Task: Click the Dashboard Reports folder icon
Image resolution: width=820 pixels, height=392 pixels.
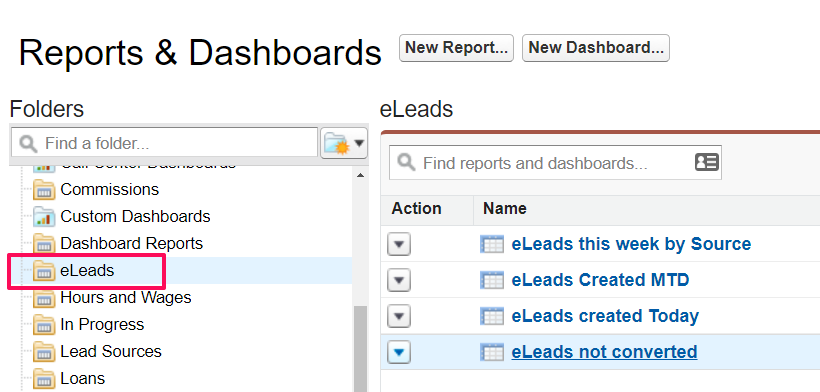Action: tap(44, 244)
